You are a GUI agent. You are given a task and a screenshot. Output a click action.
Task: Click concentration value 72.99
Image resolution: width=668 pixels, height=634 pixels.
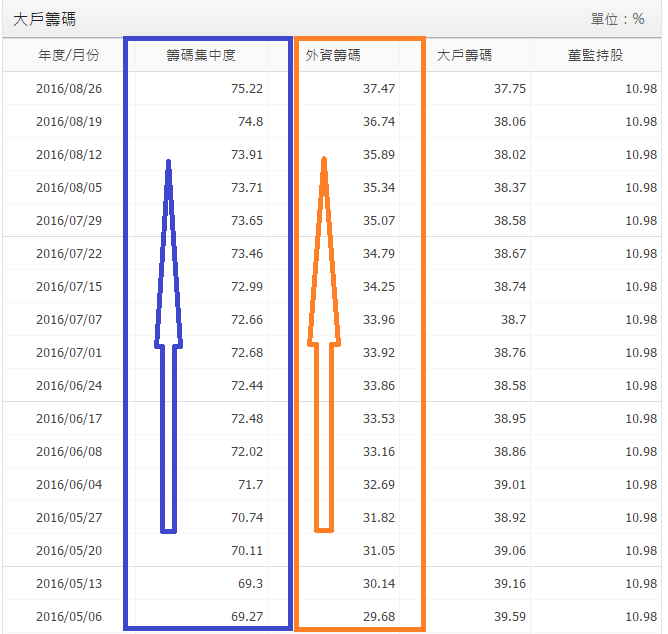tap(247, 287)
